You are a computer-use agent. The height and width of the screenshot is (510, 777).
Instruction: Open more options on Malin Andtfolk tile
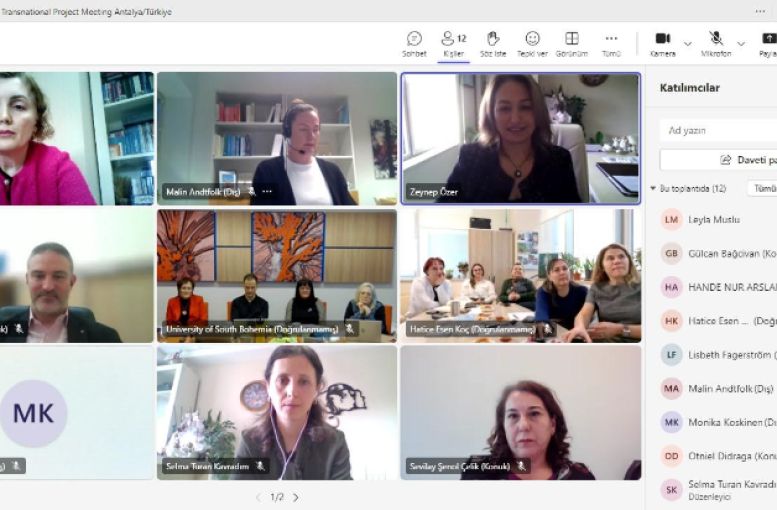coord(267,191)
